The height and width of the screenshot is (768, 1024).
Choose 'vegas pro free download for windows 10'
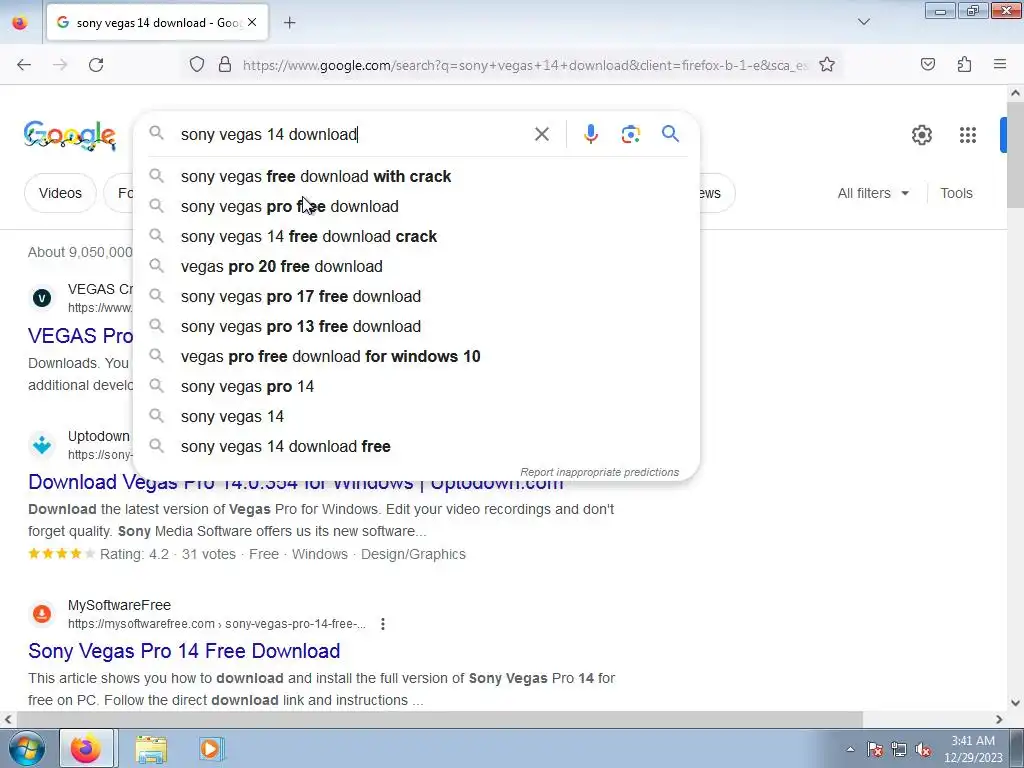[417, 357]
